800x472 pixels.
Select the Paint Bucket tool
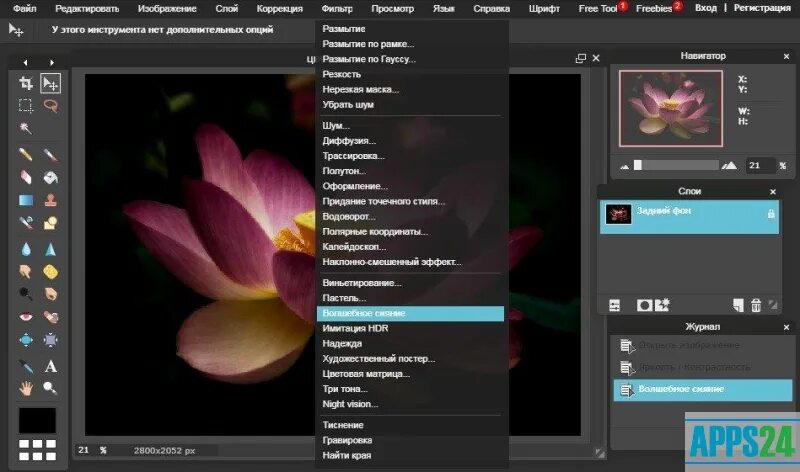51,177
